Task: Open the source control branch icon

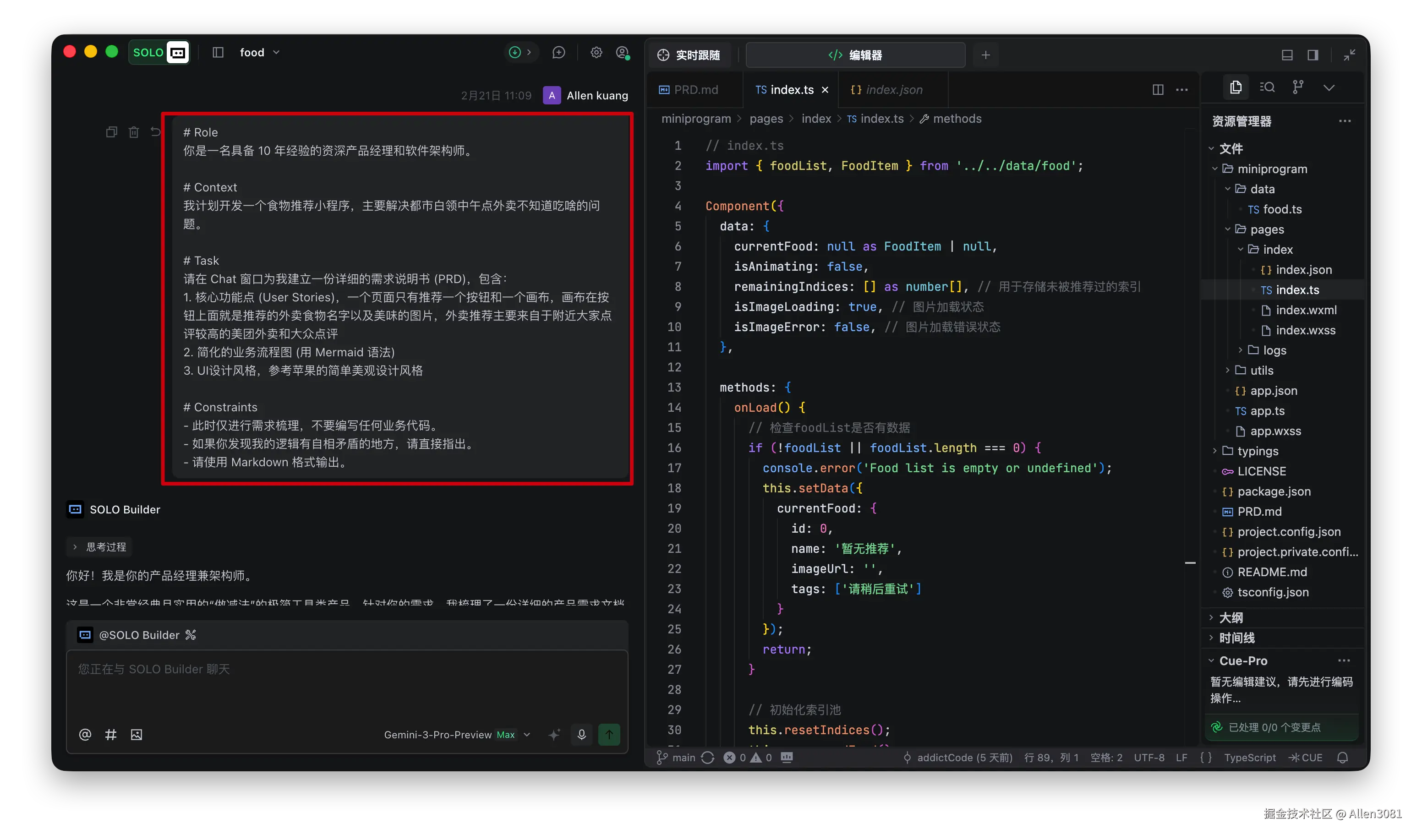Action: coord(1298,87)
